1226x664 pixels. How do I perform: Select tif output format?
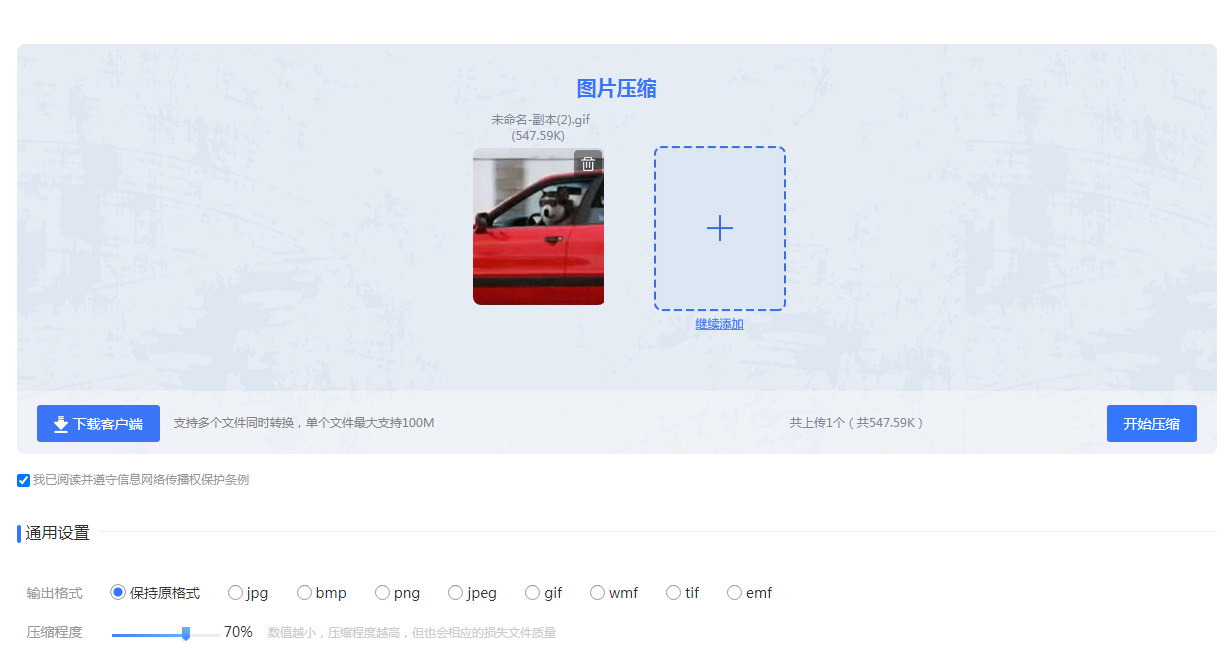674,593
